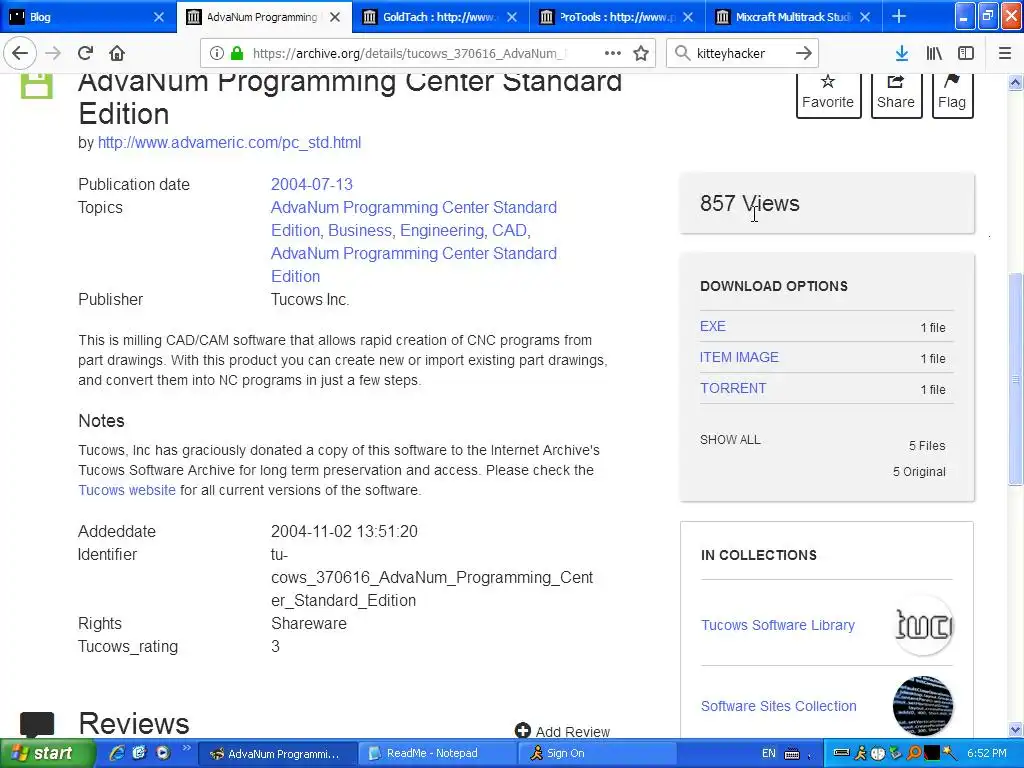Click the green software floppy icon
1024x768 pixels.
point(37,86)
